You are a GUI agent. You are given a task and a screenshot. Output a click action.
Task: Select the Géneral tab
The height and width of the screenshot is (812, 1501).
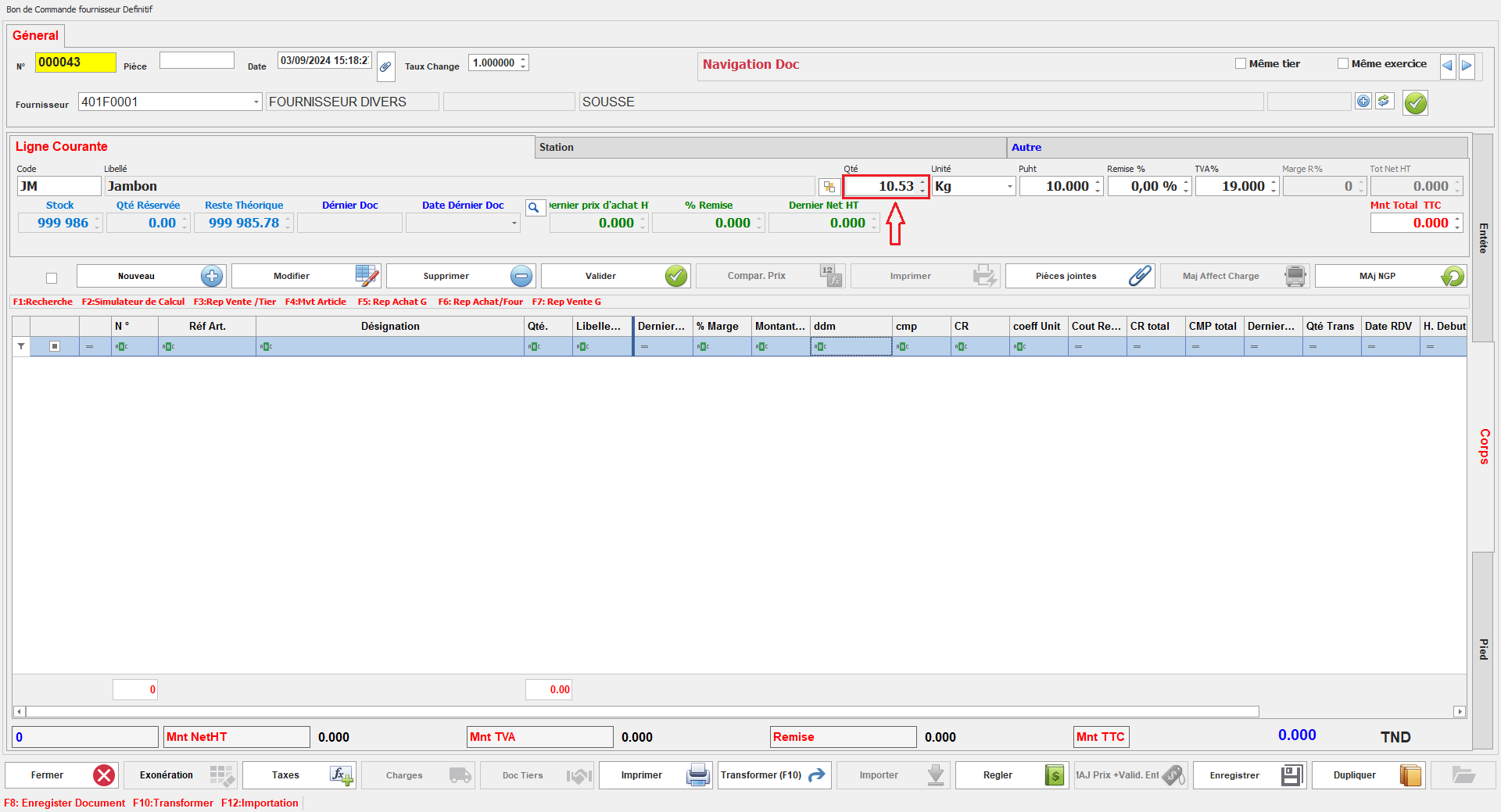click(35, 36)
